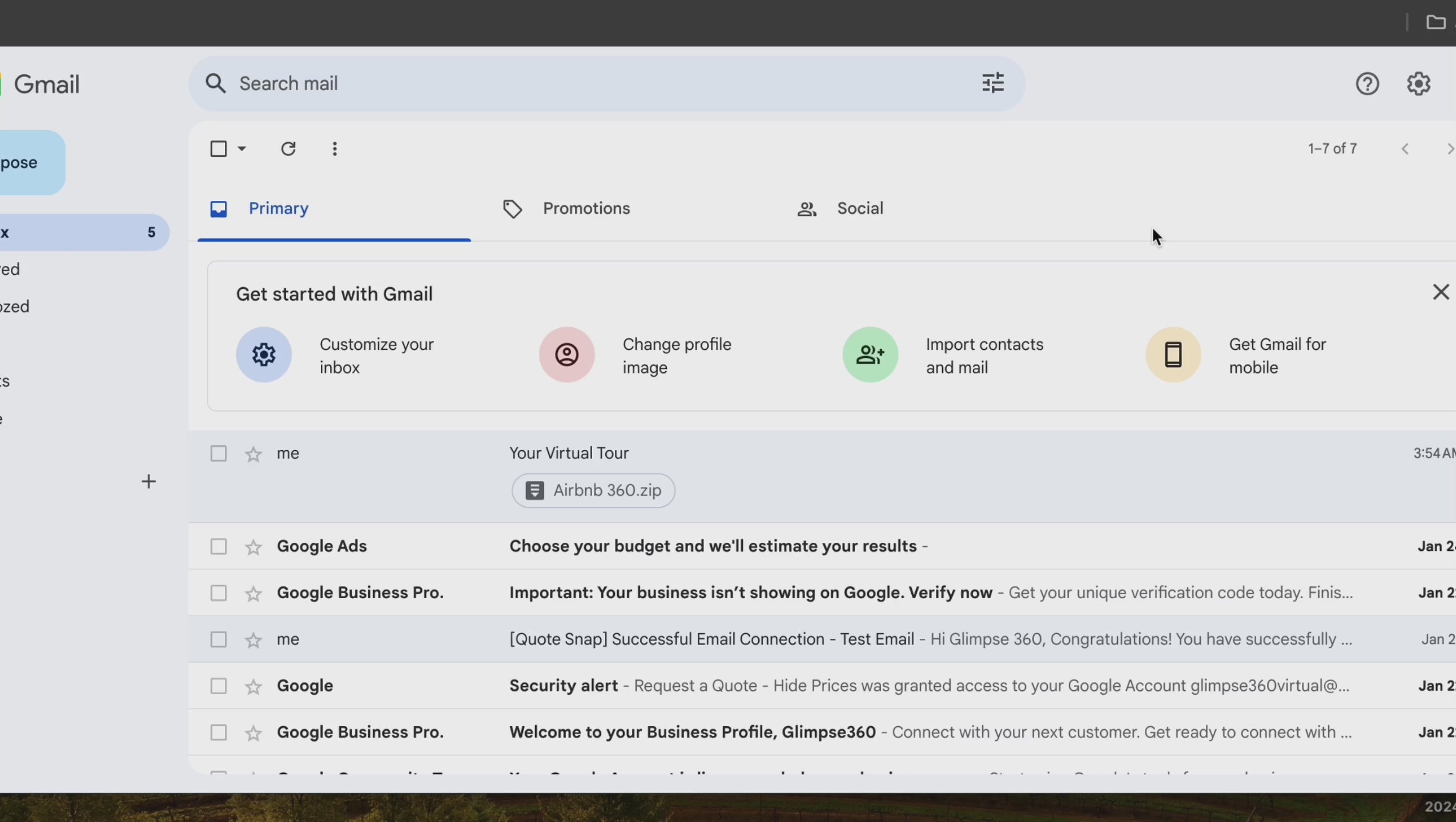The width and height of the screenshot is (1456, 822).
Task: Close the Get started with Gmail card
Action: click(1441, 292)
